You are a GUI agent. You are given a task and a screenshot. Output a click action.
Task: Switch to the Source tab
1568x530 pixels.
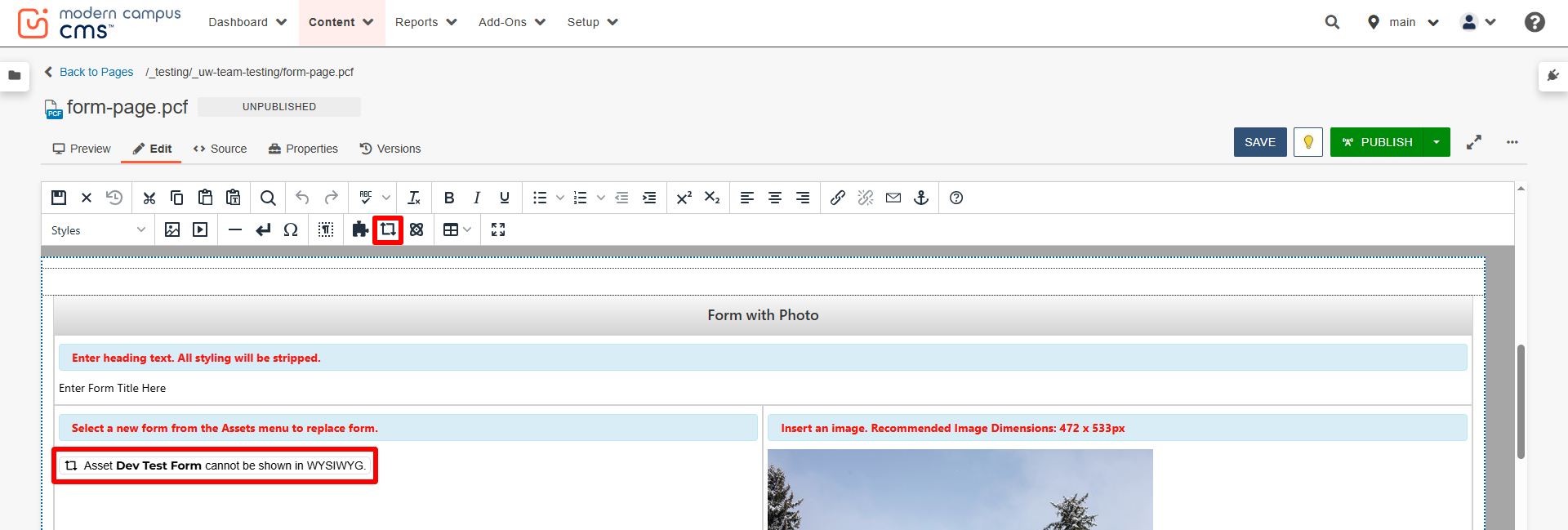[x=220, y=149]
